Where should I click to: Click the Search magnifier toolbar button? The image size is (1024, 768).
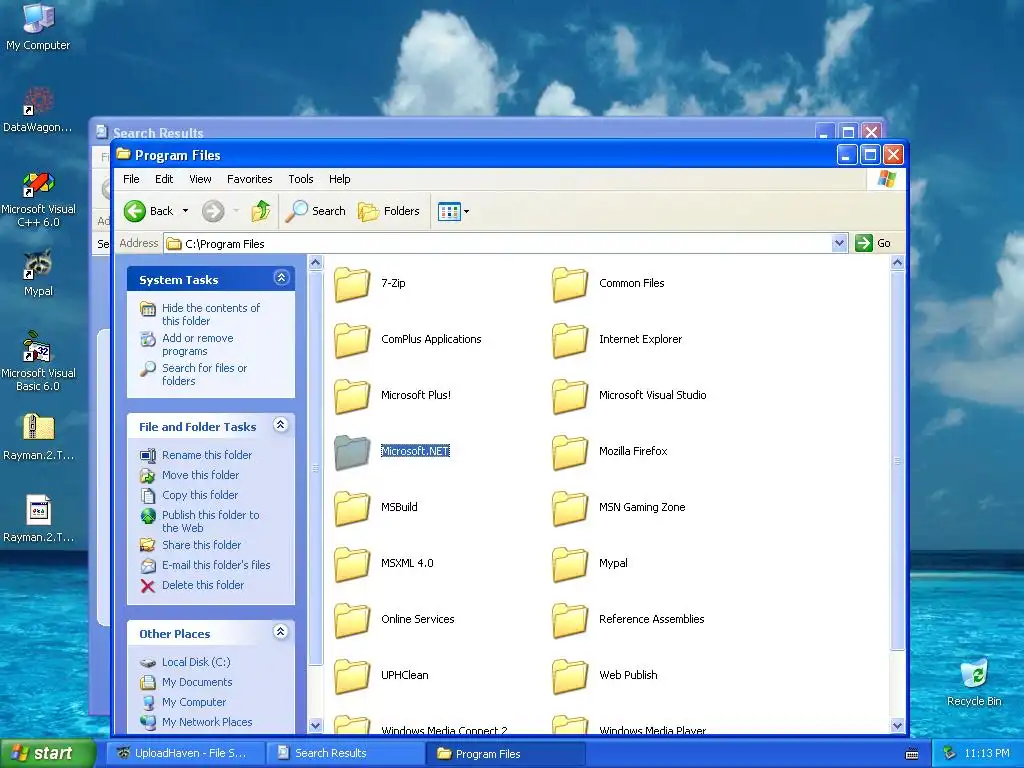(316, 211)
